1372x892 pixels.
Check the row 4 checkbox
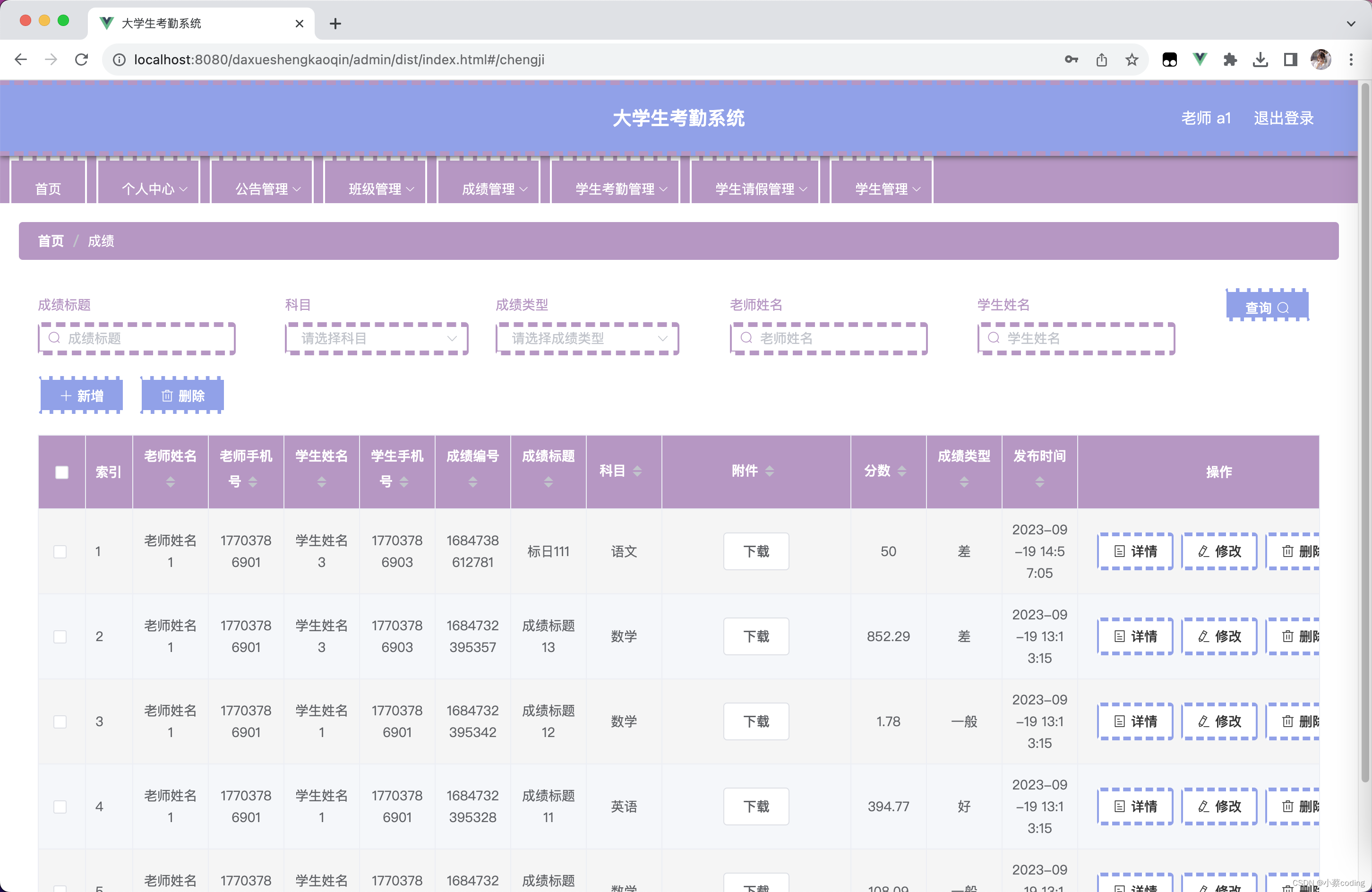tap(60, 806)
